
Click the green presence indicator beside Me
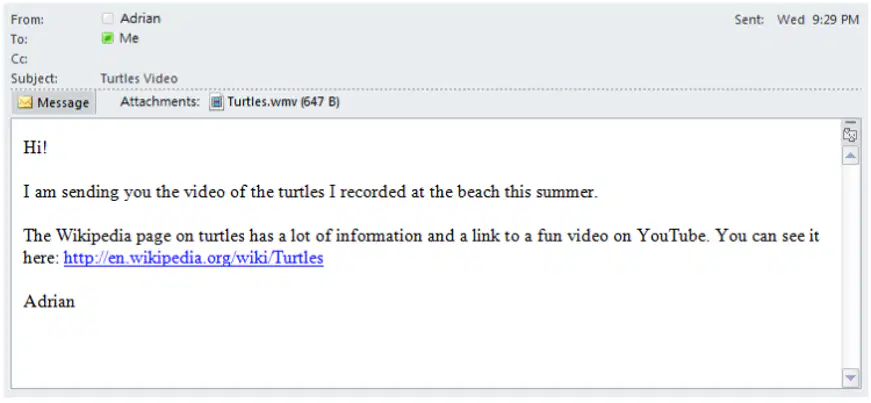click(x=108, y=38)
